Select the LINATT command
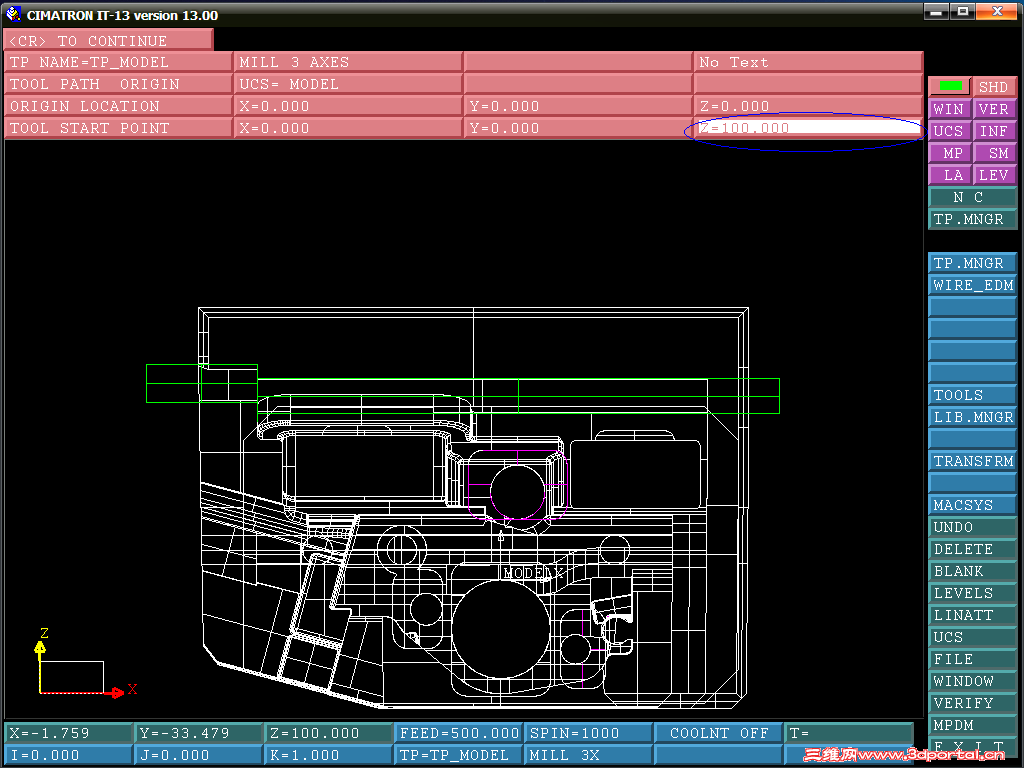 [972, 615]
